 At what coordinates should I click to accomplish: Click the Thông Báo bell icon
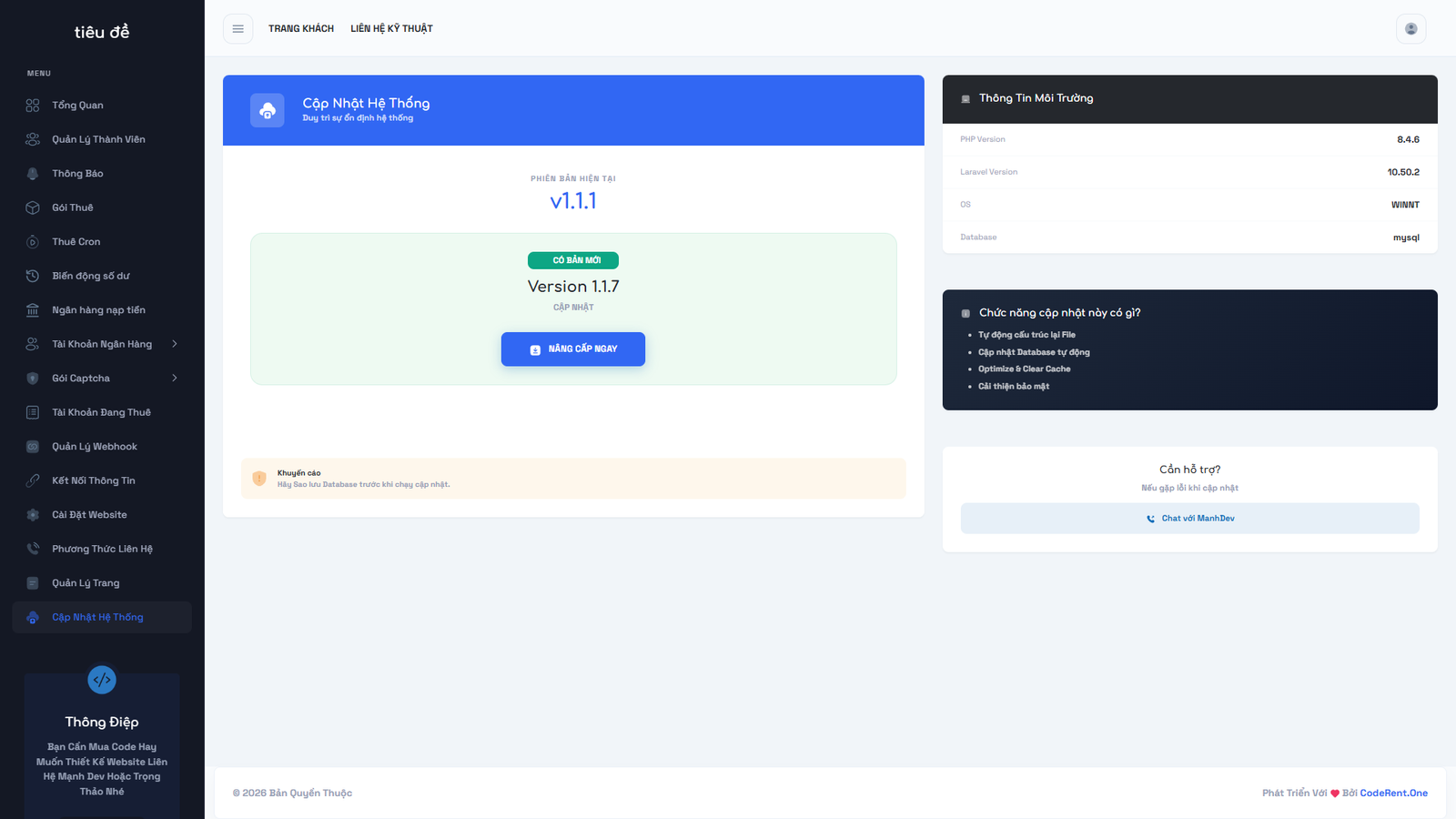(32, 173)
